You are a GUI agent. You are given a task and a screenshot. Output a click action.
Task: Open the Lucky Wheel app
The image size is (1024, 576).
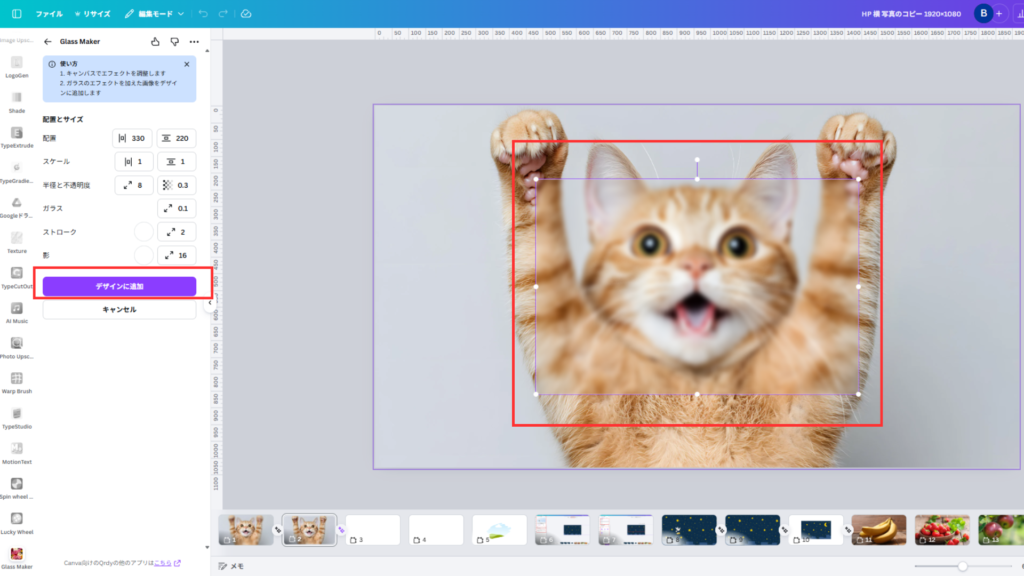(17, 520)
